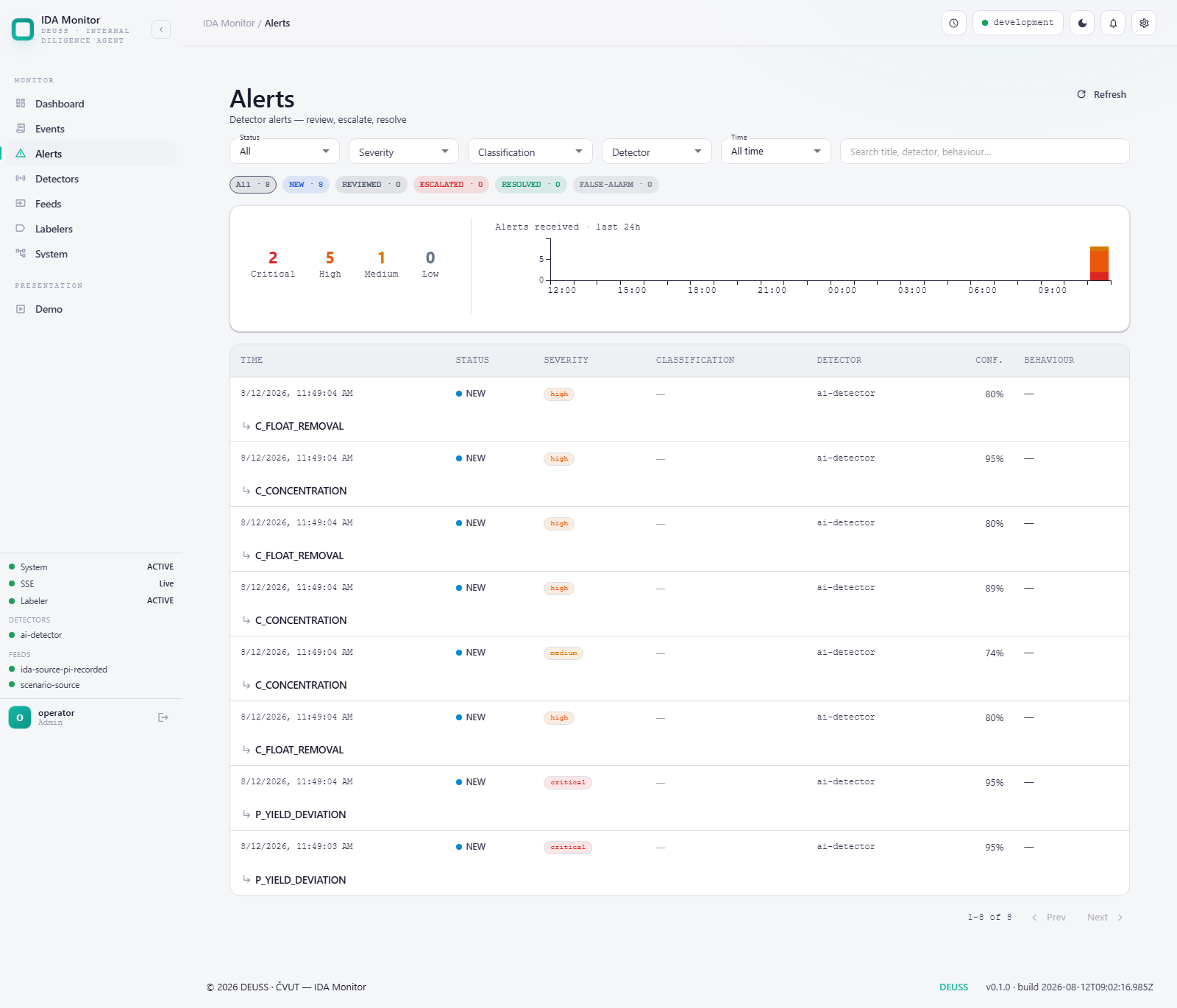Screen dimensions: 1177x1008
Task: Open the Time dropdown set to All time
Action: pos(776,152)
